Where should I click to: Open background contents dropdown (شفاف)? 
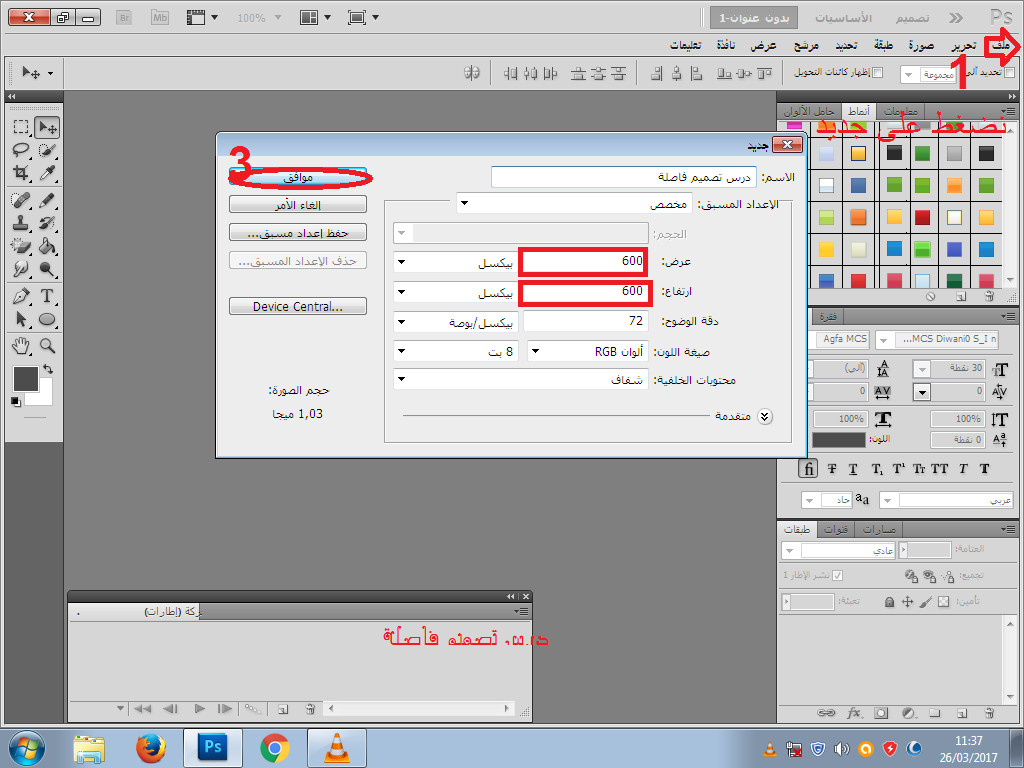click(x=521, y=380)
